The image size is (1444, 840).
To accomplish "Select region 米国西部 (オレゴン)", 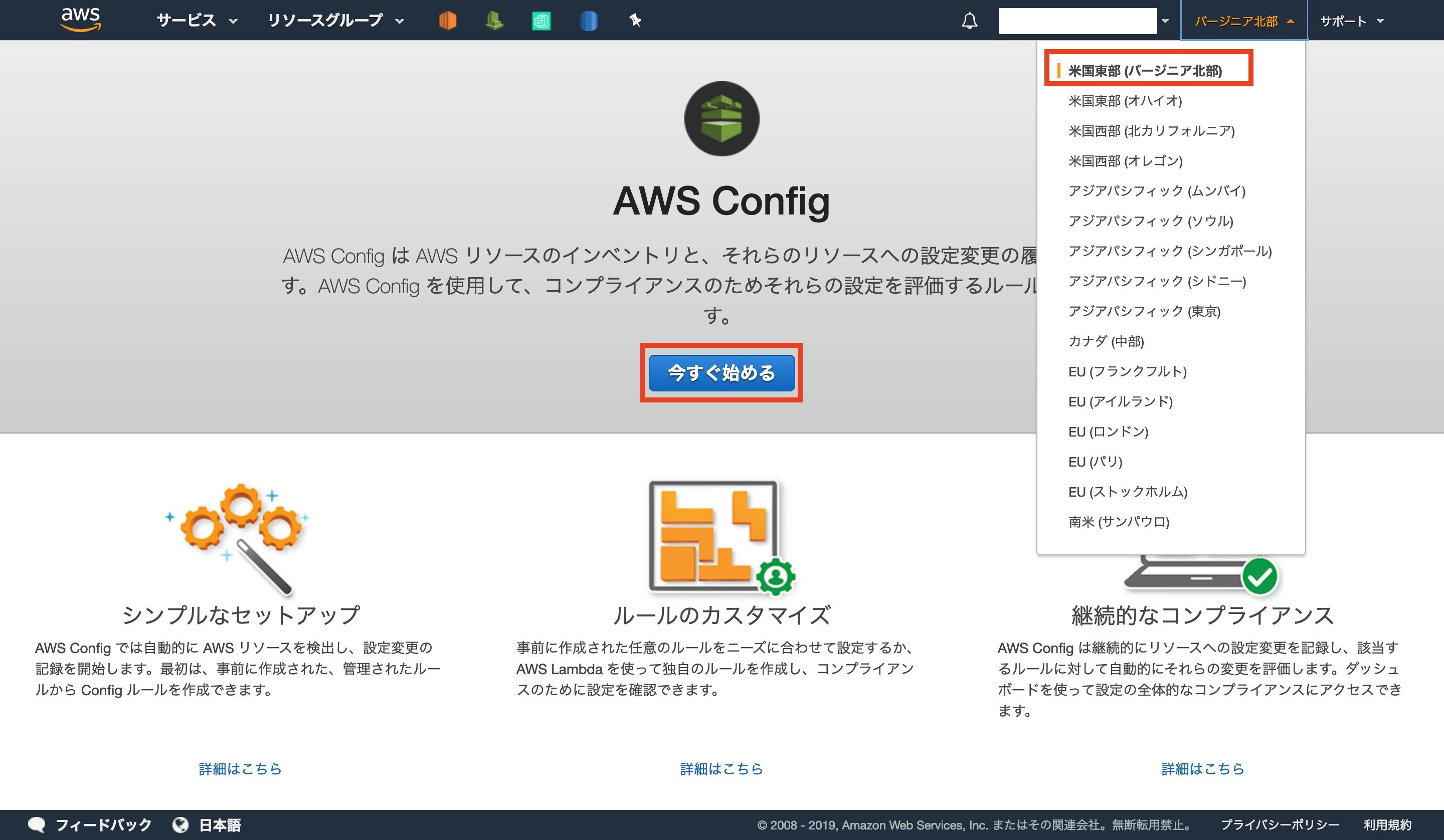I will tap(1126, 161).
